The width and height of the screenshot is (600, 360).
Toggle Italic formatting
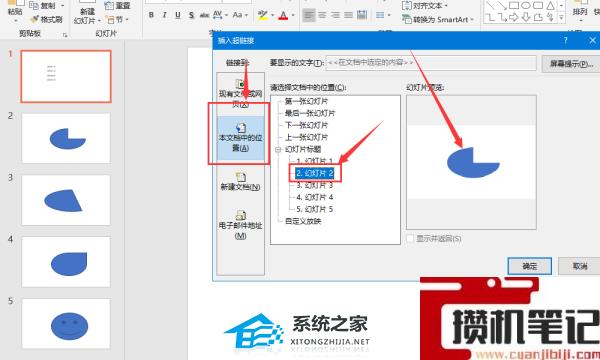pos(164,15)
